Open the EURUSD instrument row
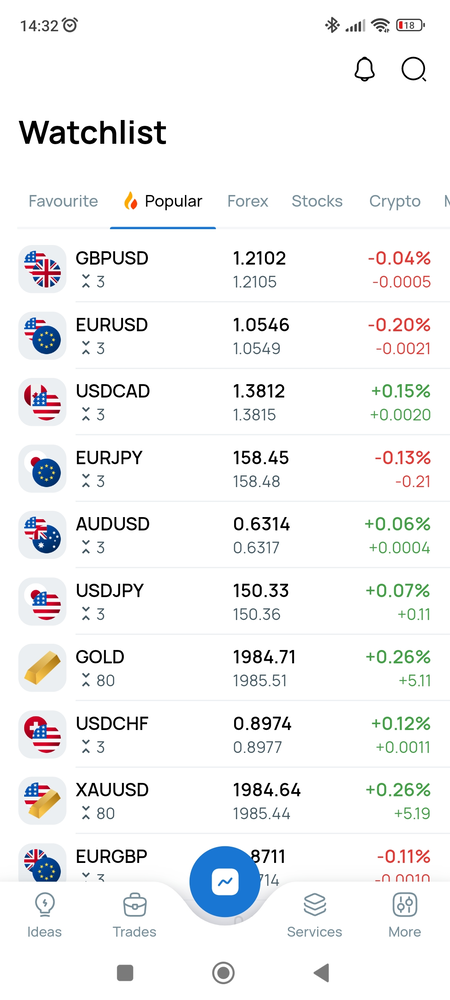This screenshot has width=450, height=1000. [225, 335]
